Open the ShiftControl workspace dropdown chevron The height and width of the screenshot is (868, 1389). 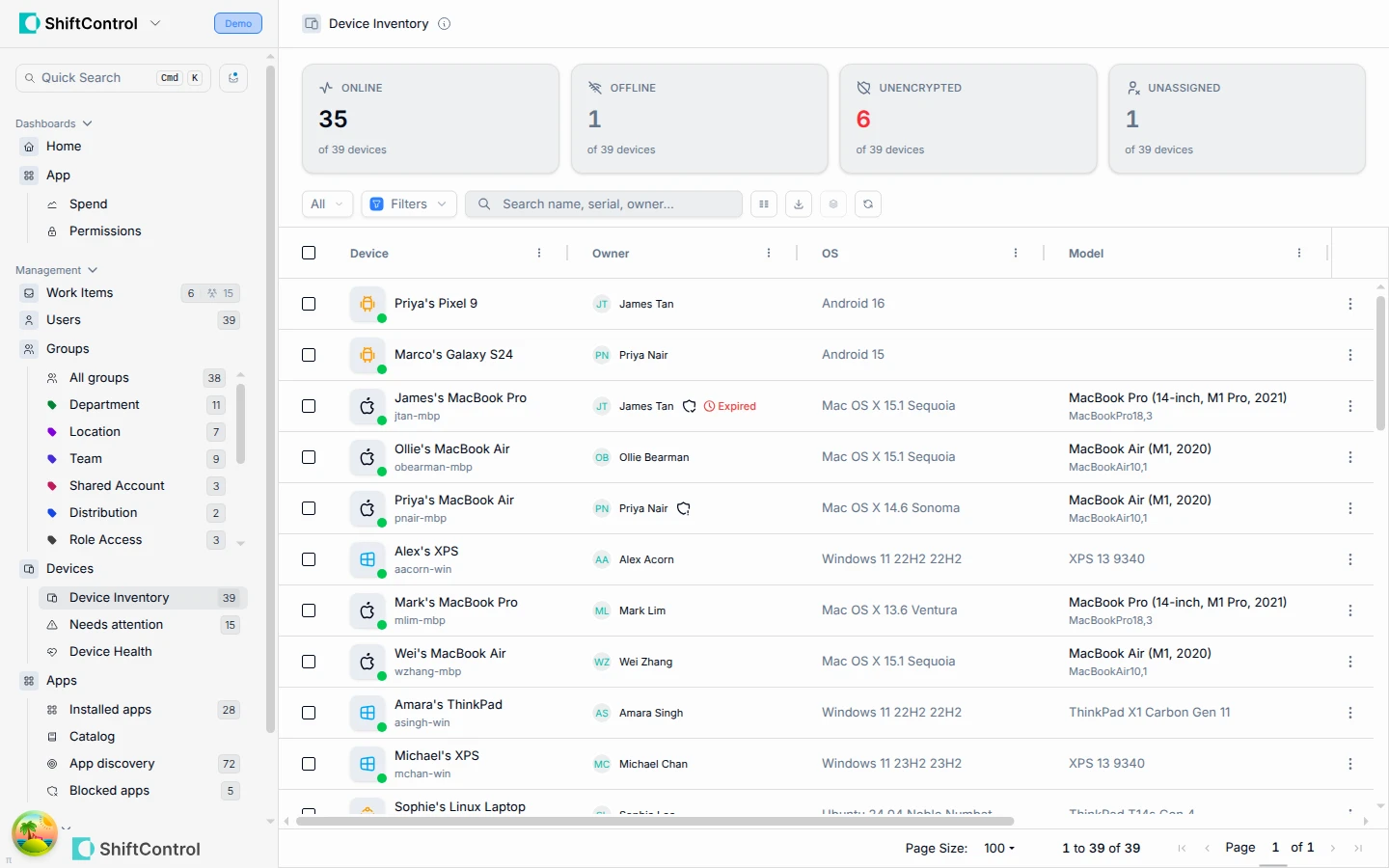(155, 23)
